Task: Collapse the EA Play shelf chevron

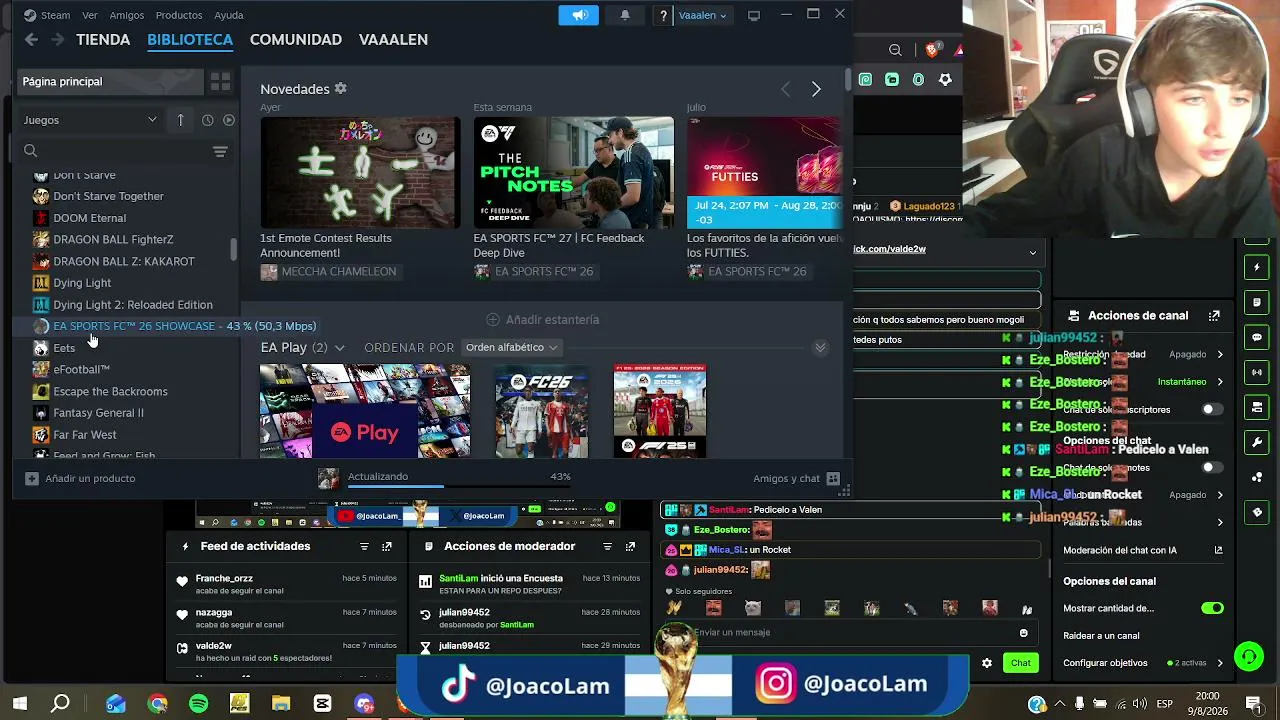Action: (x=820, y=348)
